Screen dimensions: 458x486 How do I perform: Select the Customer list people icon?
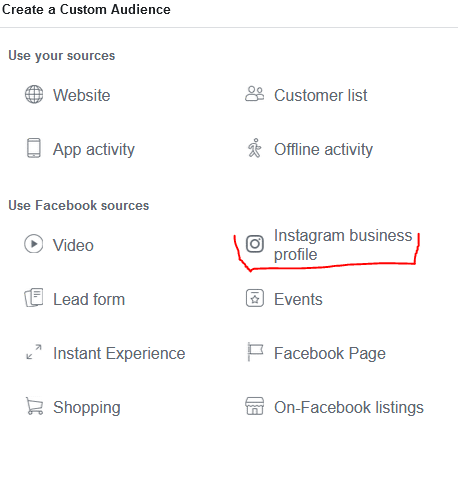[255, 94]
